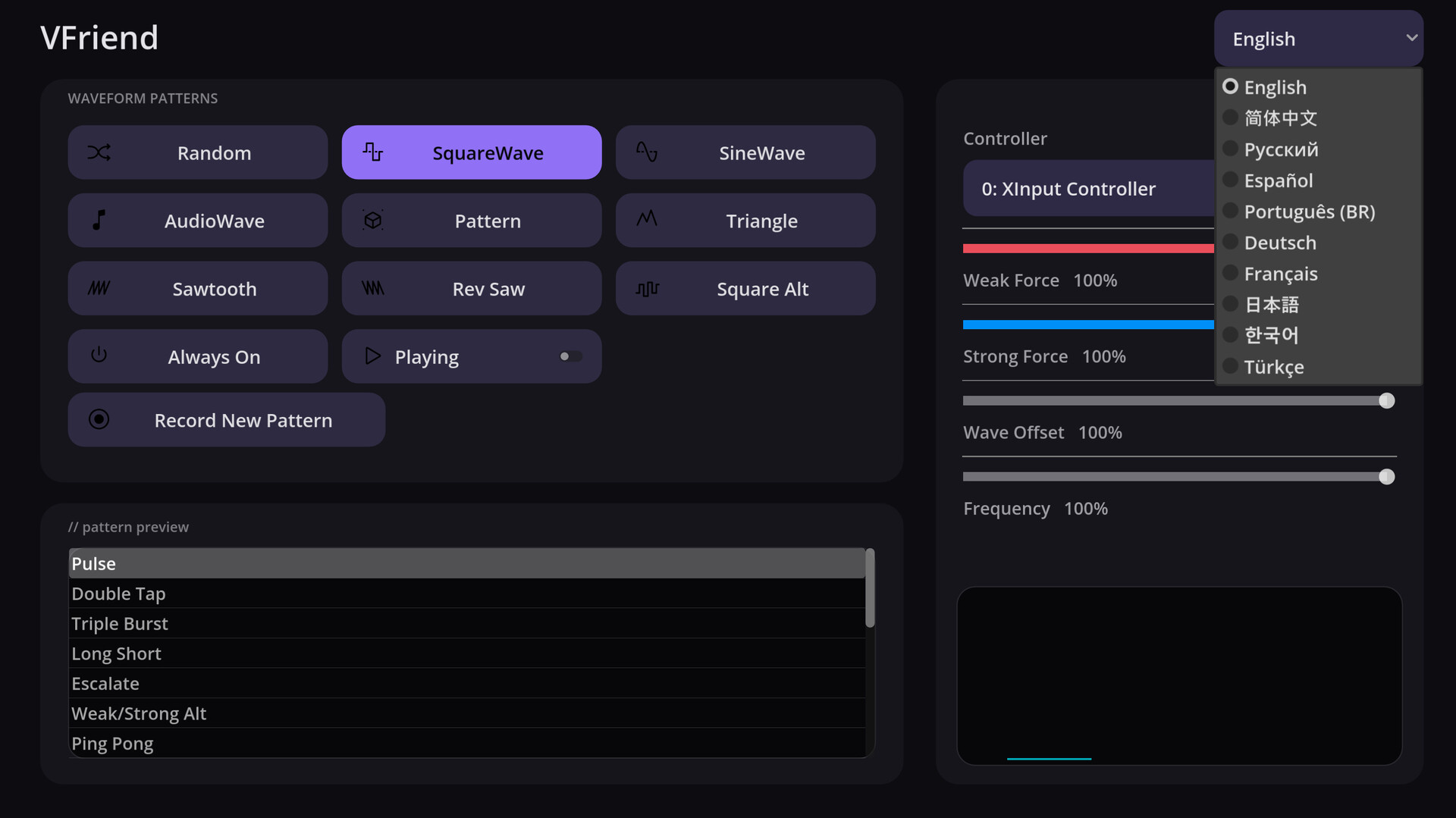This screenshot has width=1456, height=818.
Task: Select the Ping Pong pattern row
Action: pos(467,743)
